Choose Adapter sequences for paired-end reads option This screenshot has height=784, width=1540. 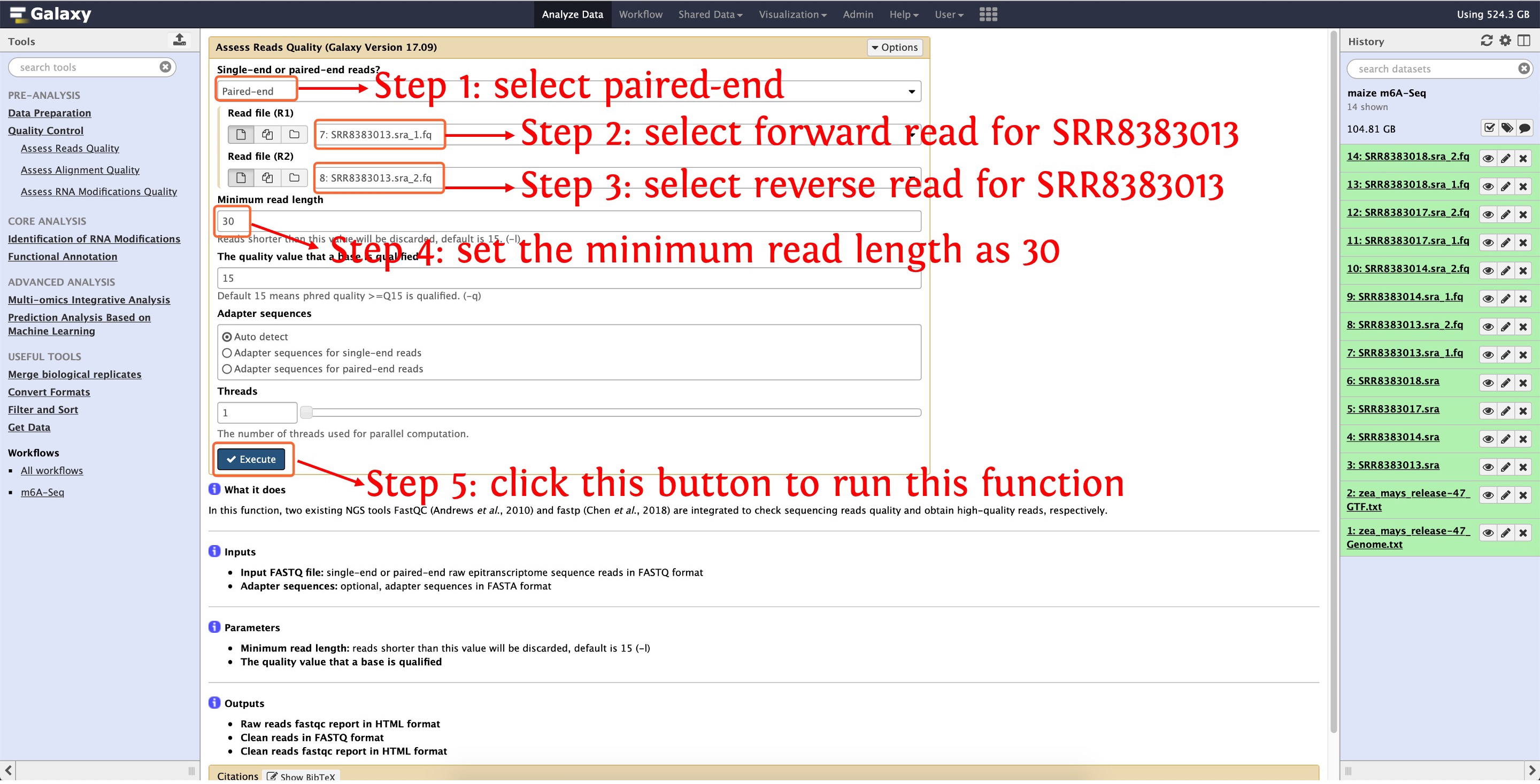[x=227, y=370]
